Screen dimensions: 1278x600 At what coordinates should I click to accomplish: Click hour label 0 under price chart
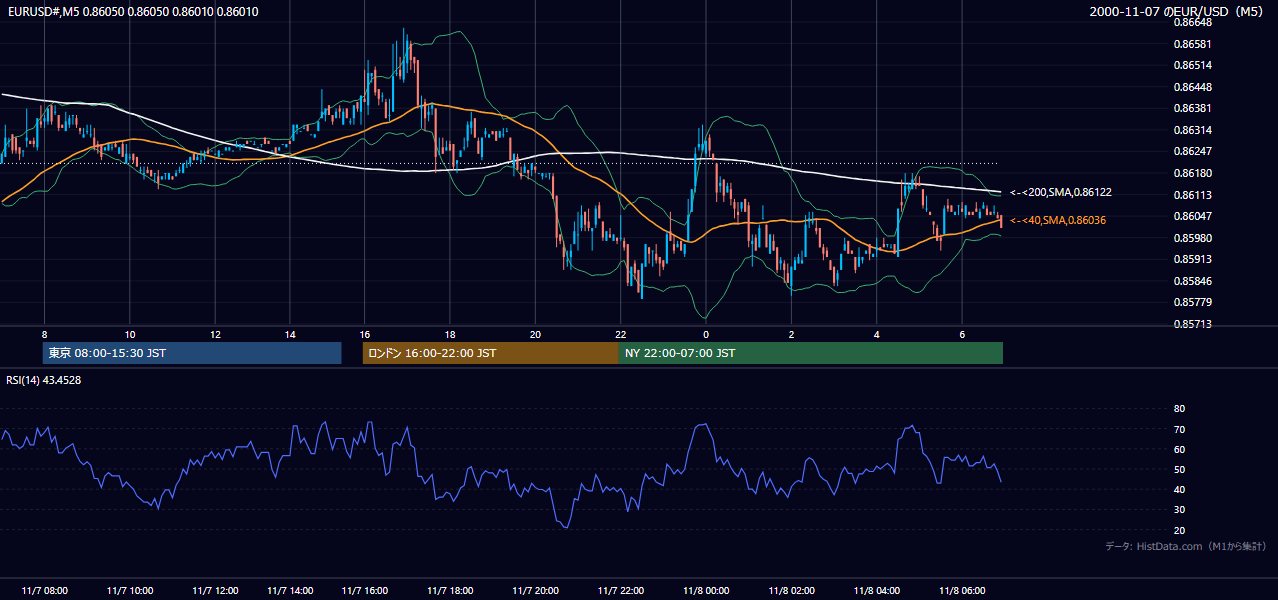click(x=706, y=334)
